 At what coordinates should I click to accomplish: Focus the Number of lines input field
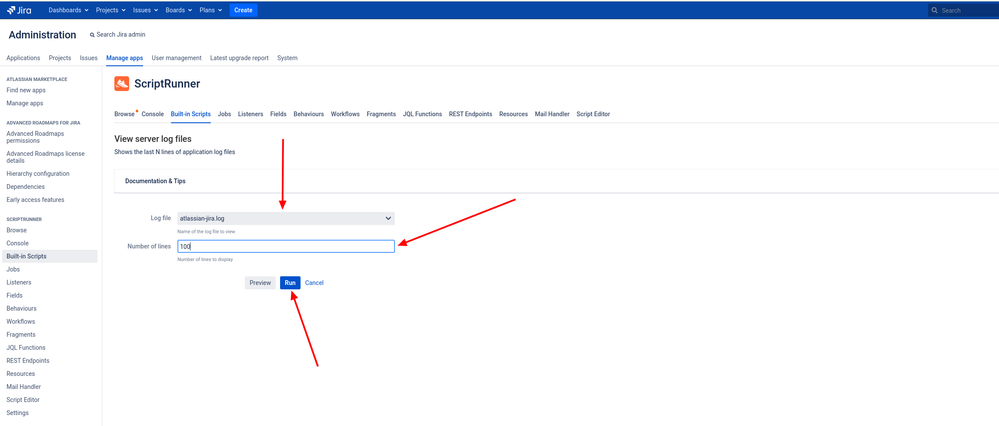pos(286,246)
